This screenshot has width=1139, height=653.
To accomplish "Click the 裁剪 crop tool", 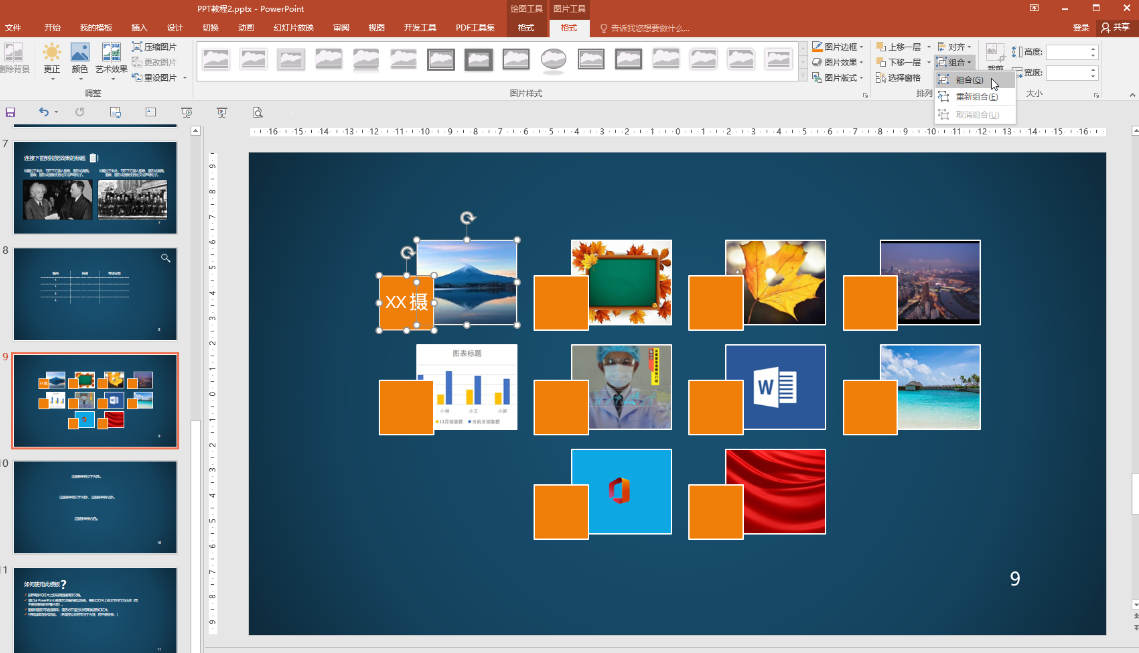I will coord(995,59).
